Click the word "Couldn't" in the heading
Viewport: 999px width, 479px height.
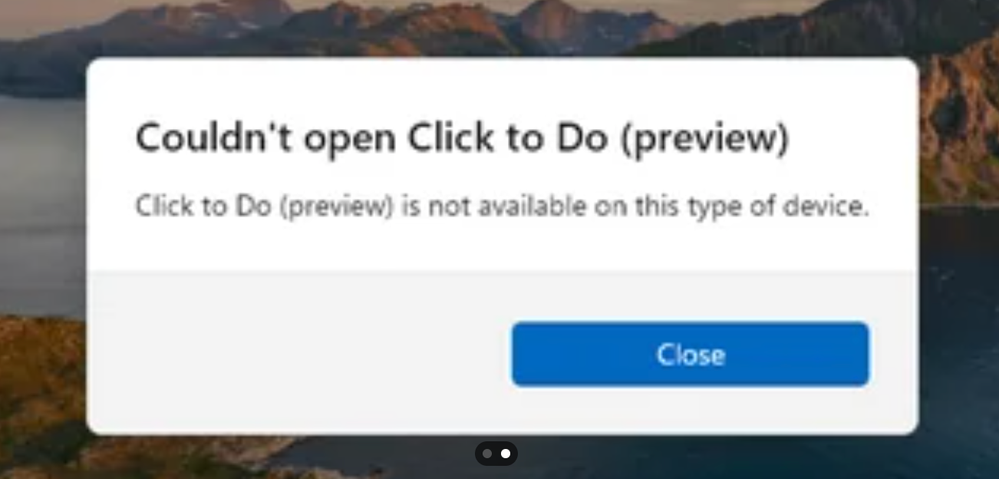pos(213,138)
